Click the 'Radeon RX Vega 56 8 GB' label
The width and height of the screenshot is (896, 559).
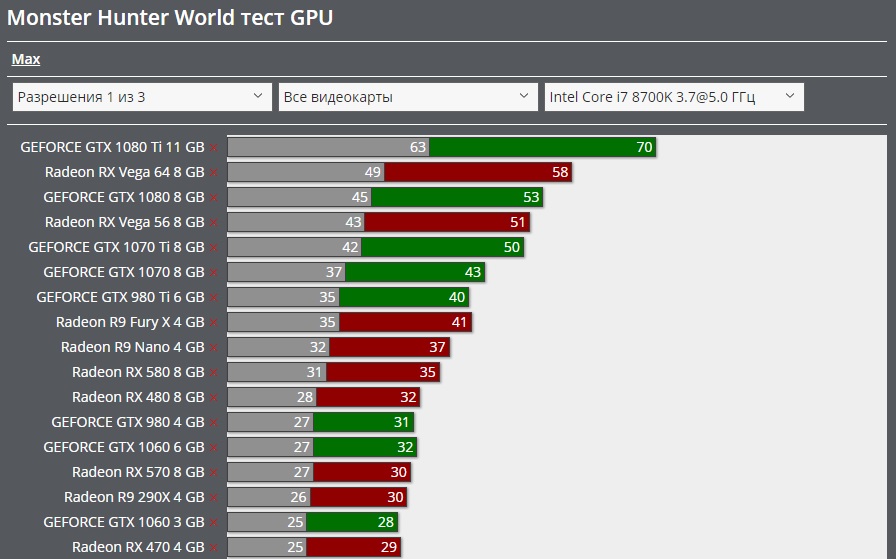pyautogui.click(x=125, y=222)
